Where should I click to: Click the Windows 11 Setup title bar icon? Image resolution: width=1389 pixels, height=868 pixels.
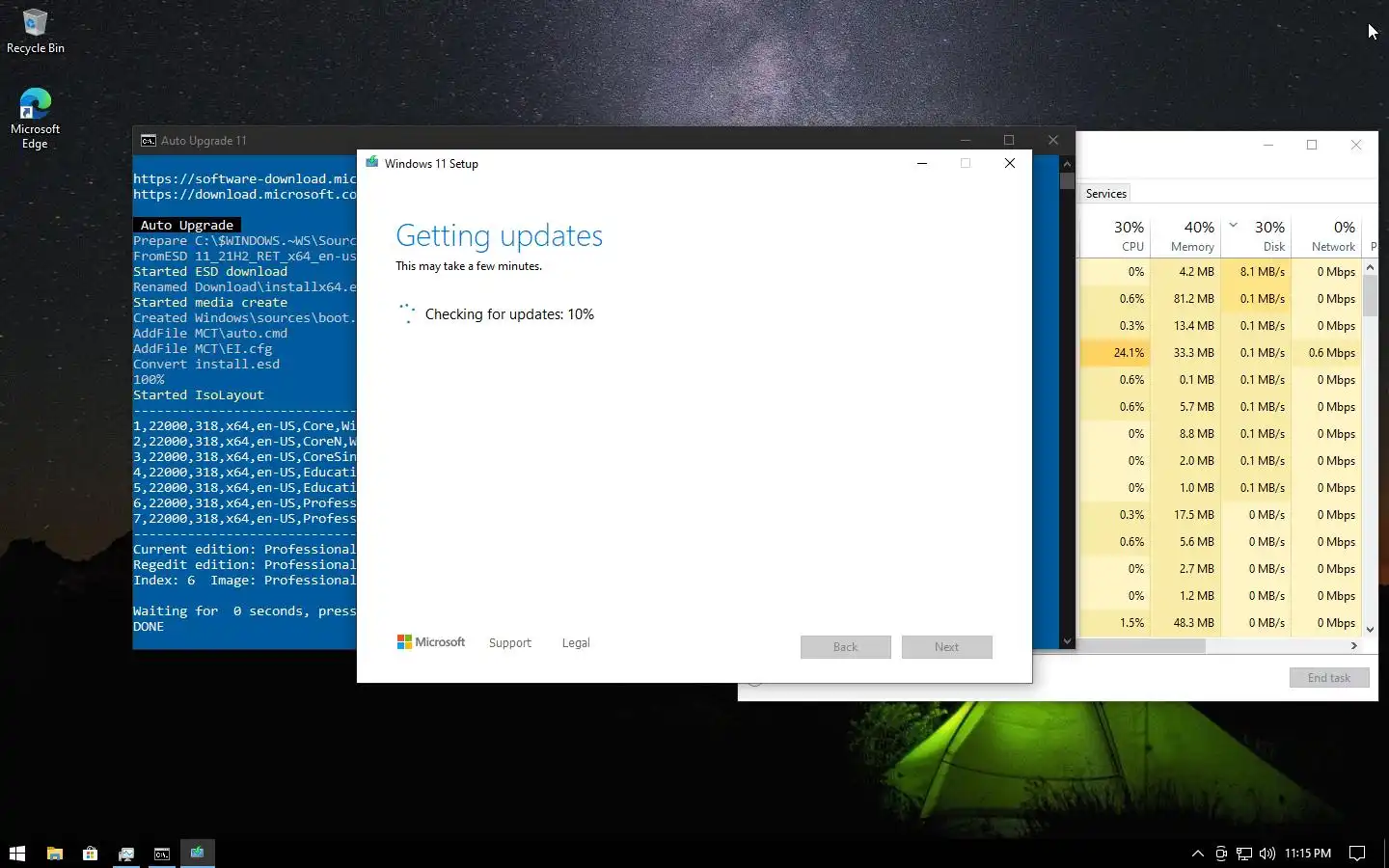(x=372, y=163)
